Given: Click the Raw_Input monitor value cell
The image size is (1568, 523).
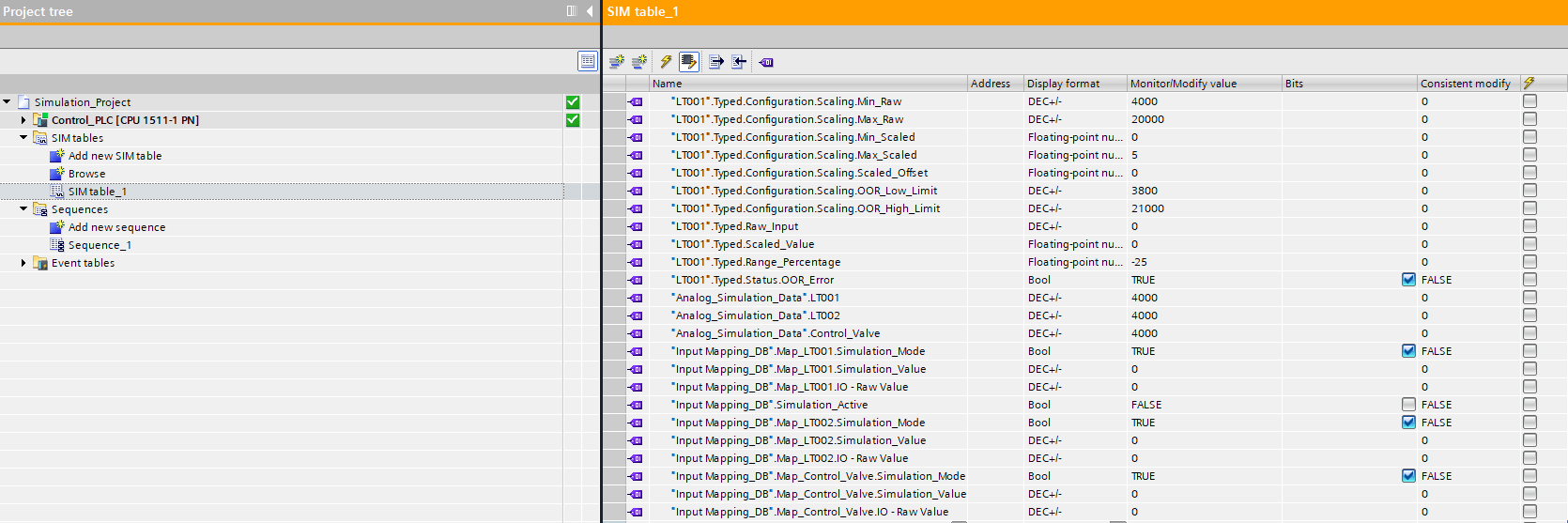Looking at the screenshot, I should (1202, 226).
